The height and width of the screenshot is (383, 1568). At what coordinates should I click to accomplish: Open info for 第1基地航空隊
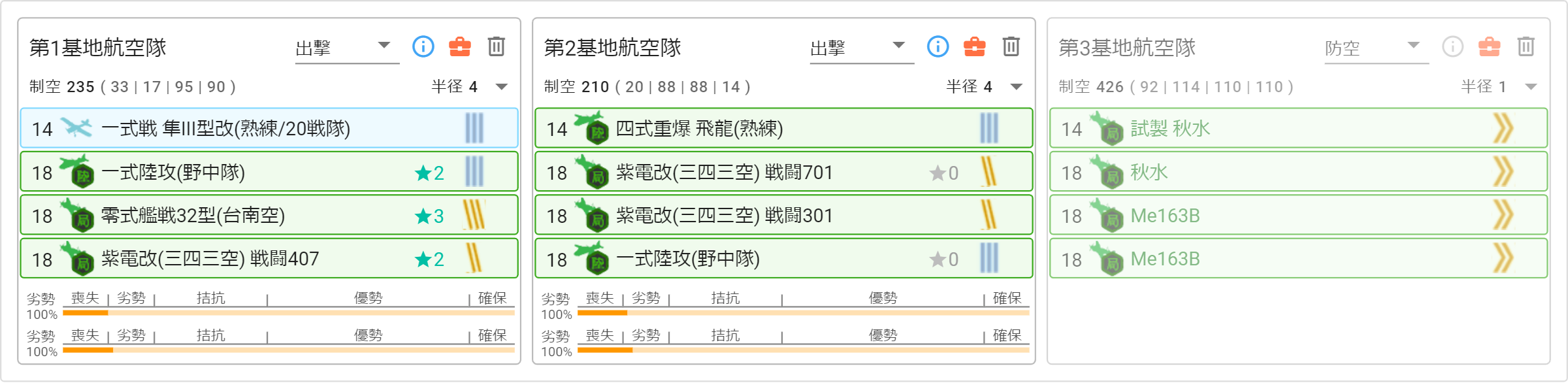[x=423, y=46]
